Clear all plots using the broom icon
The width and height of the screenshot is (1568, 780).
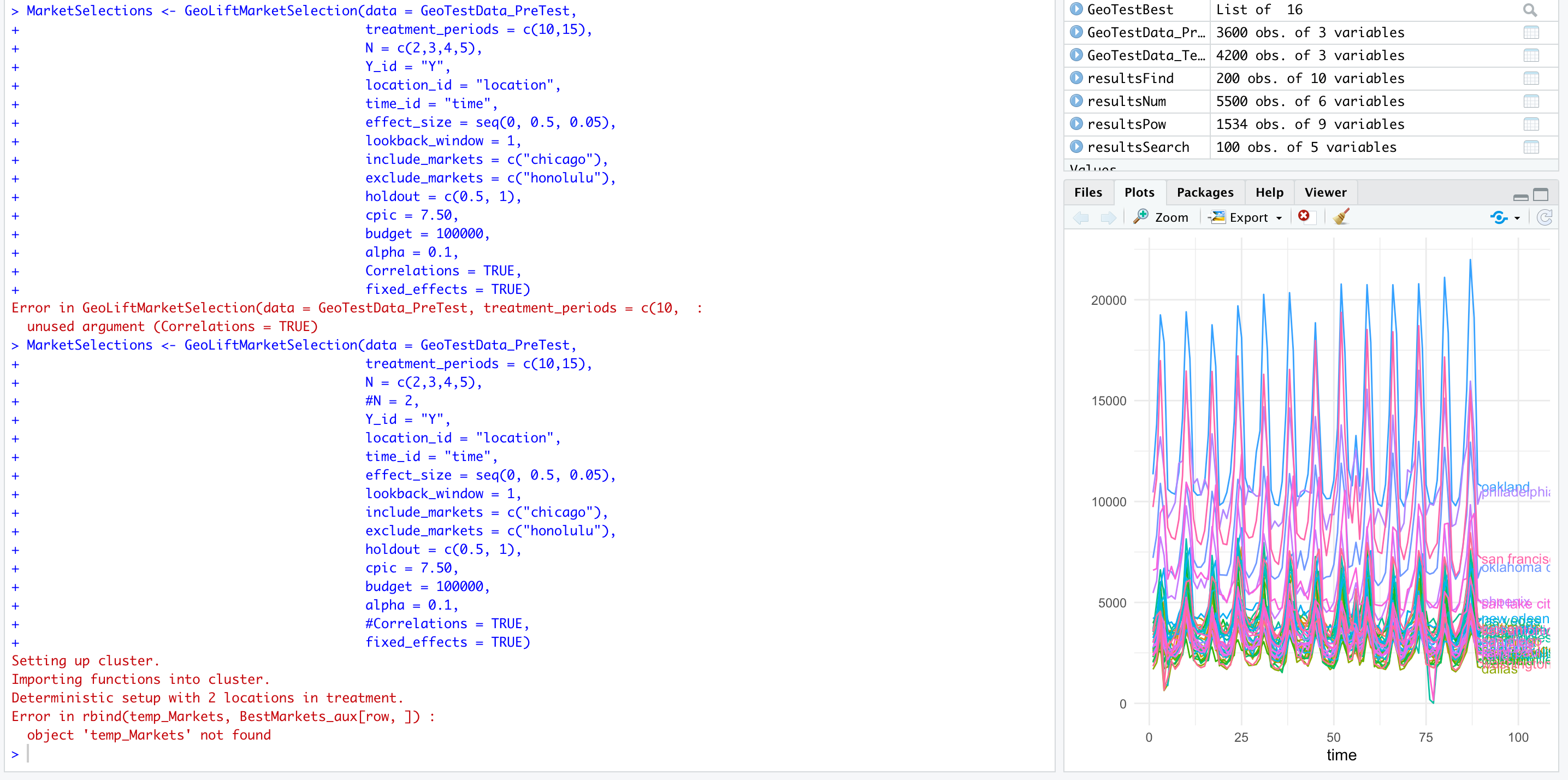click(1341, 217)
